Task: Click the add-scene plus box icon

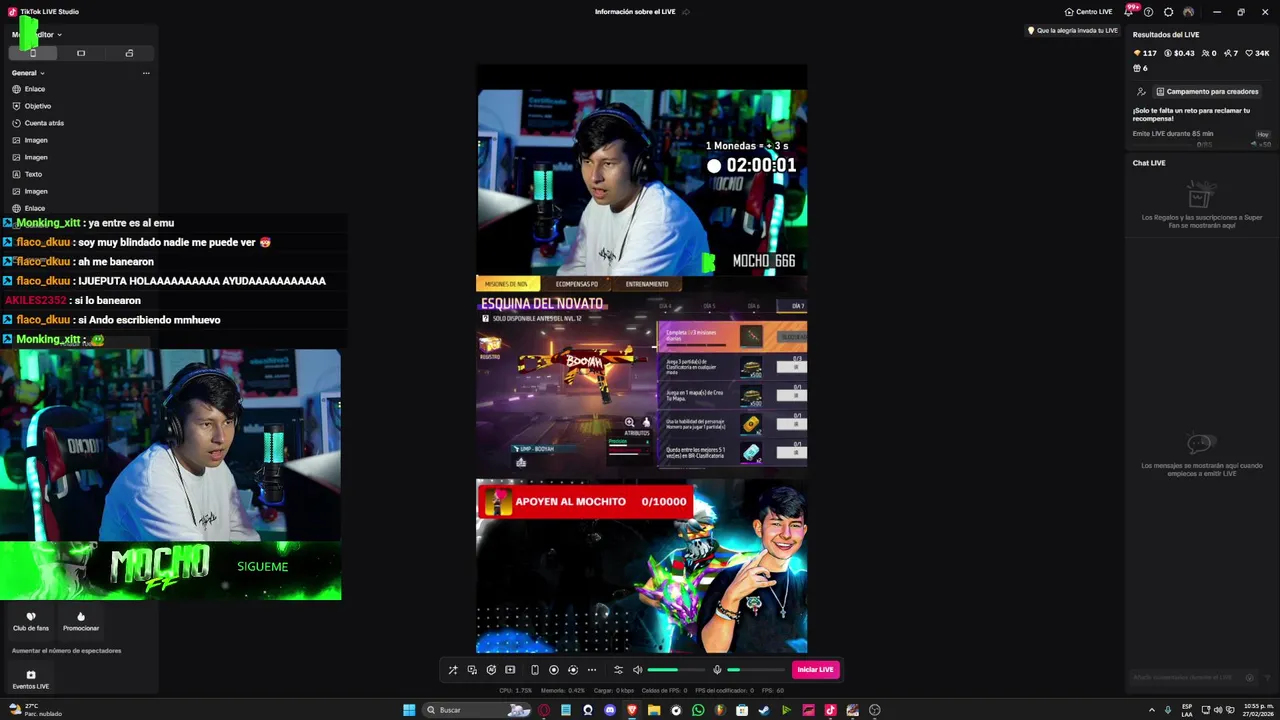Action: [510, 670]
